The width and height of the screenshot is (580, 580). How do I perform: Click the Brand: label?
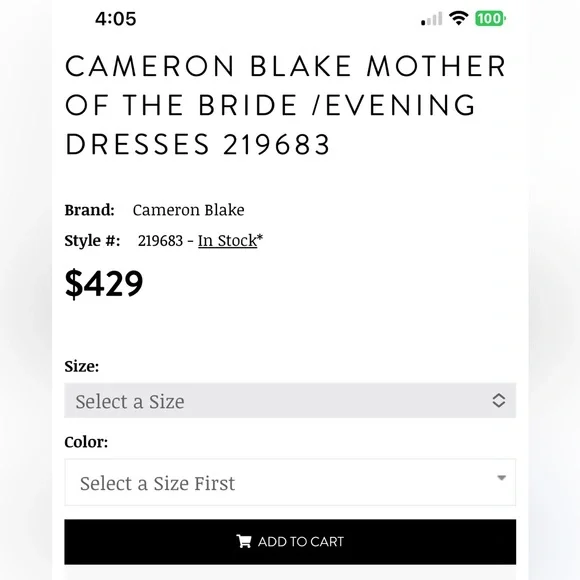pos(90,210)
